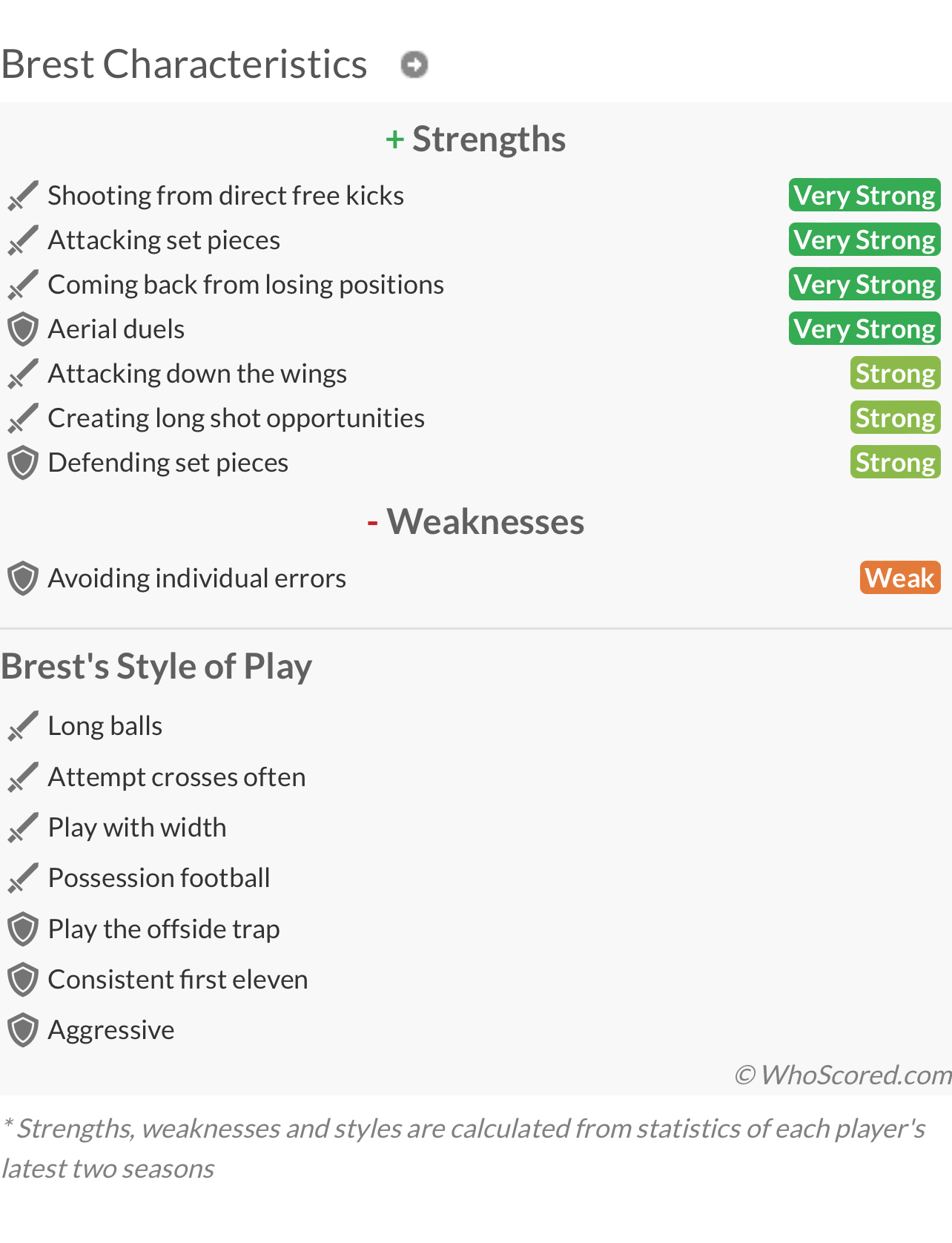Click the orange Weak badge
The width and height of the screenshot is (952, 1243).
[x=900, y=578]
